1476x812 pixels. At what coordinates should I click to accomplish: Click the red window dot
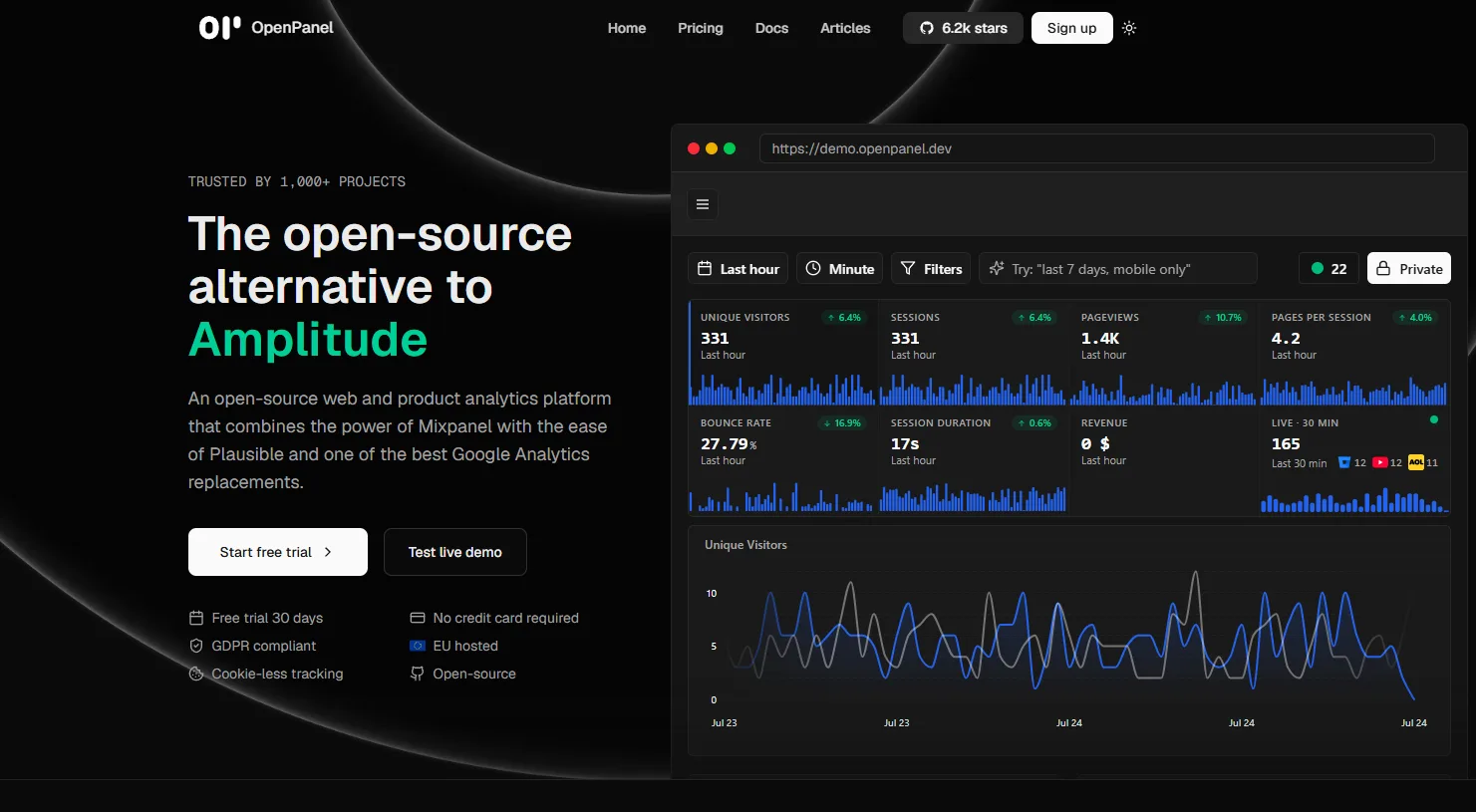[x=694, y=148]
